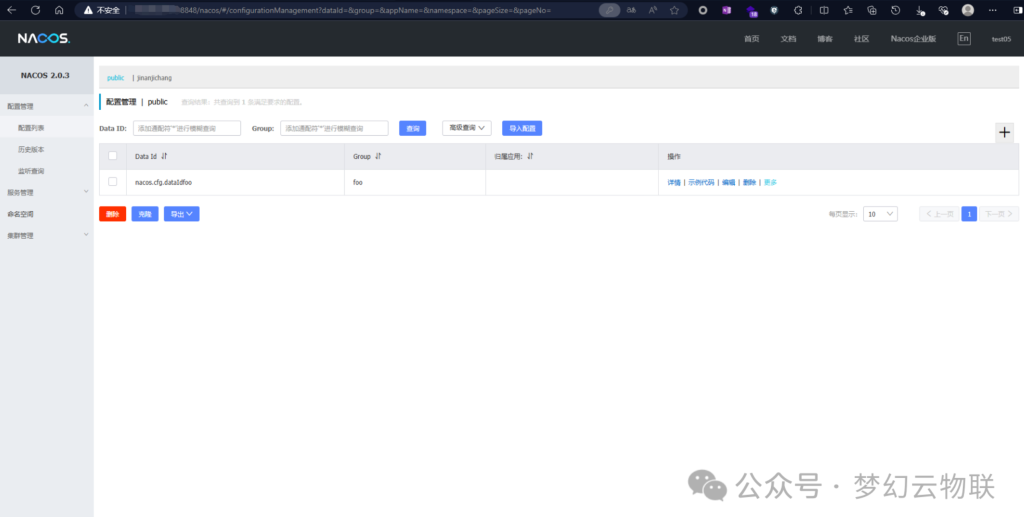1024x517 pixels.
Task: Click the blue 查询 search button
Action: tap(413, 128)
